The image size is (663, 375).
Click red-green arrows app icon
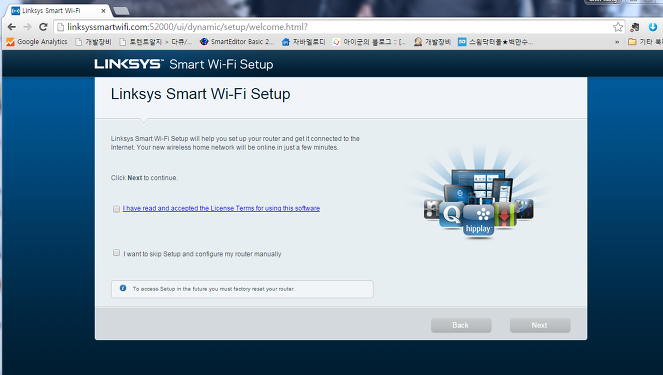pos(504,215)
